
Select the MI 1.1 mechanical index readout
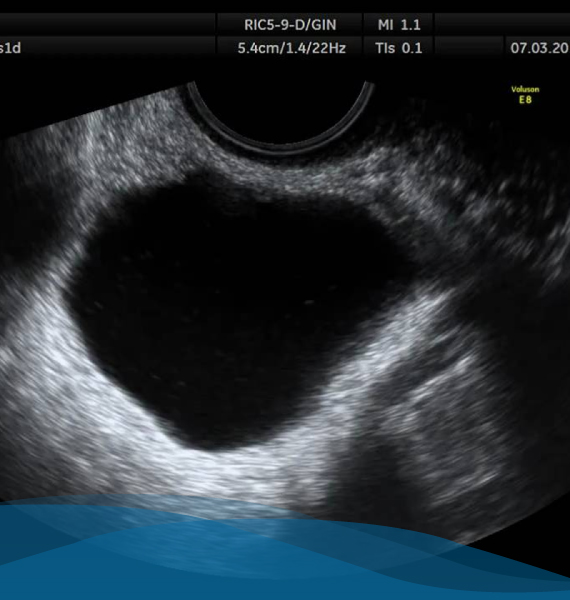399,25
